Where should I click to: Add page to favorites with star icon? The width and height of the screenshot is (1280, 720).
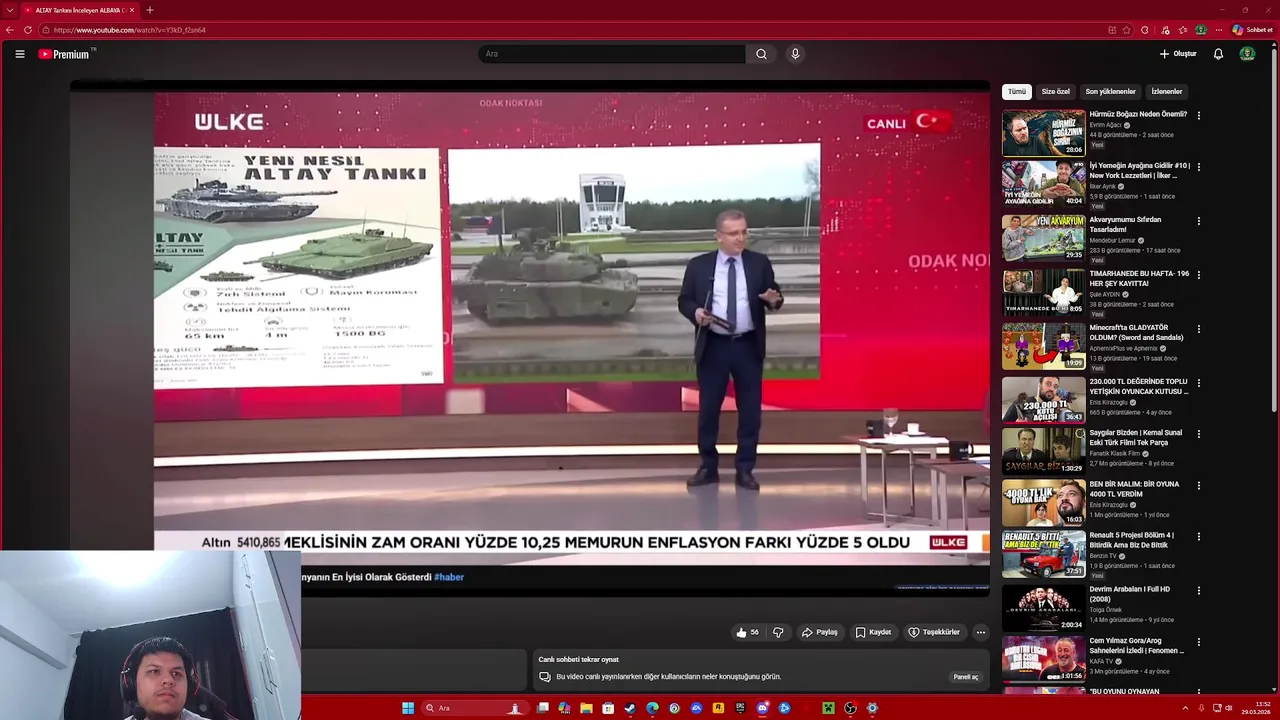point(1127,30)
